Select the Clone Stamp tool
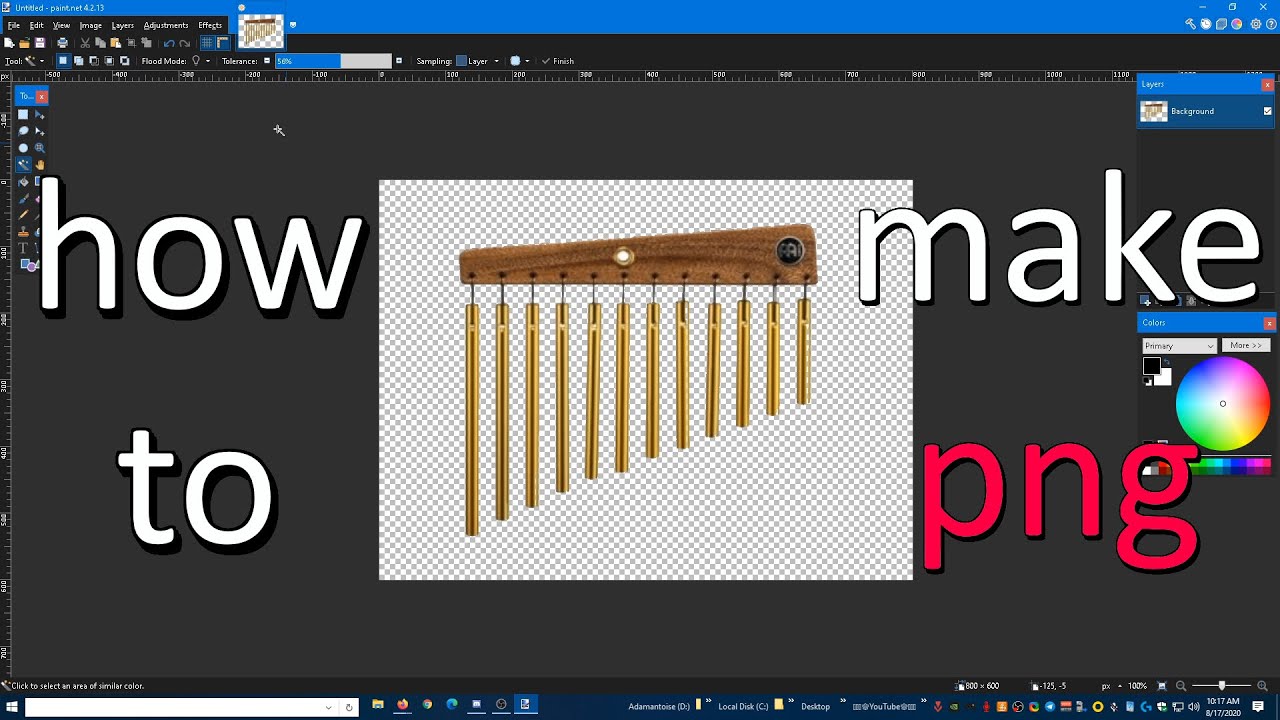 (x=23, y=232)
